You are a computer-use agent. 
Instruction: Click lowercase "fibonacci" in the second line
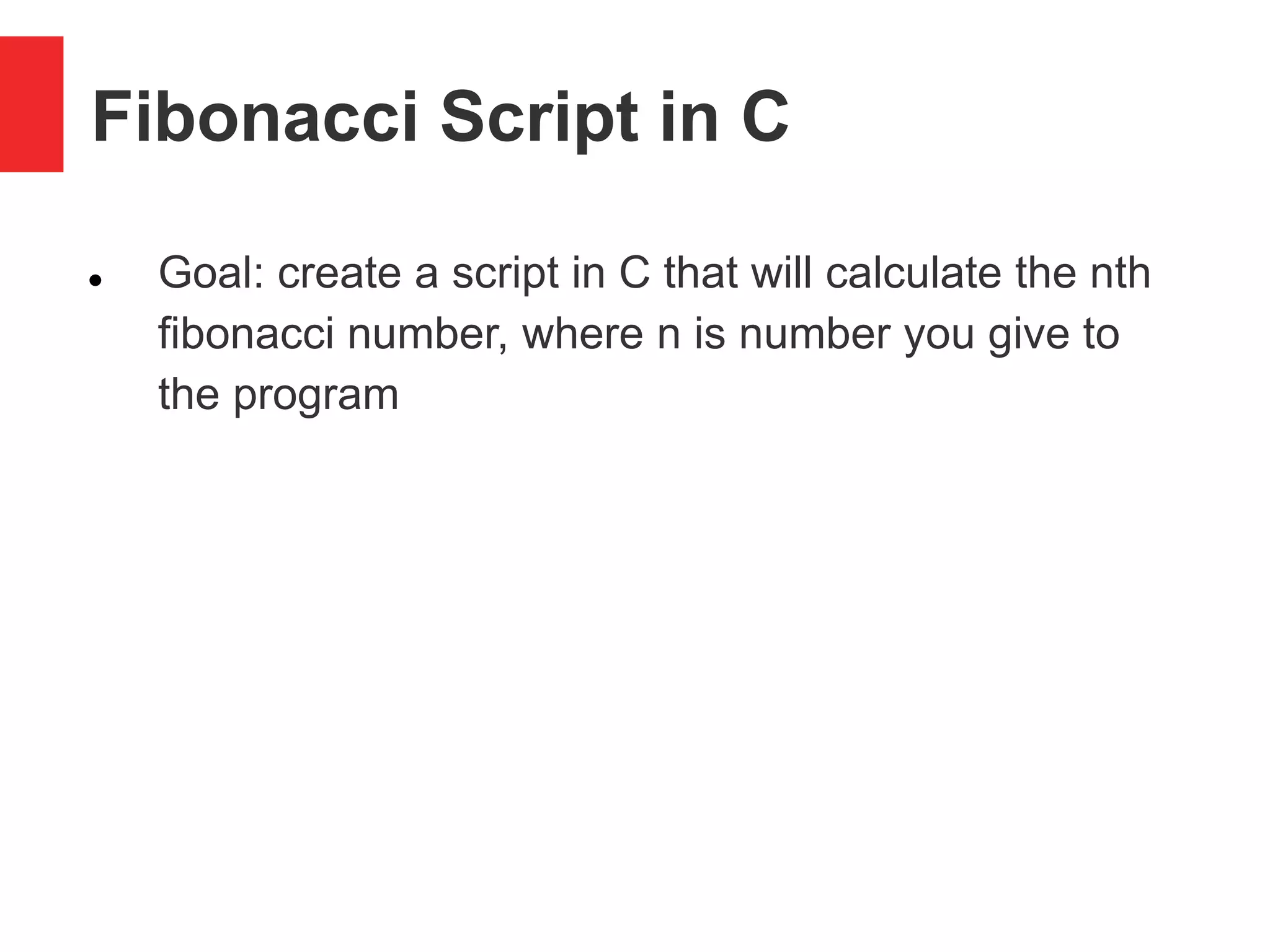point(246,333)
